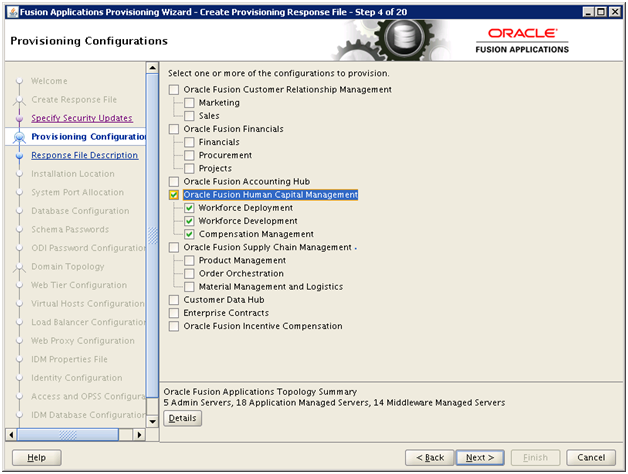Click sidebar vertical scrollbar up arrow
Viewport: 628px width, 474px height.
pos(152,68)
